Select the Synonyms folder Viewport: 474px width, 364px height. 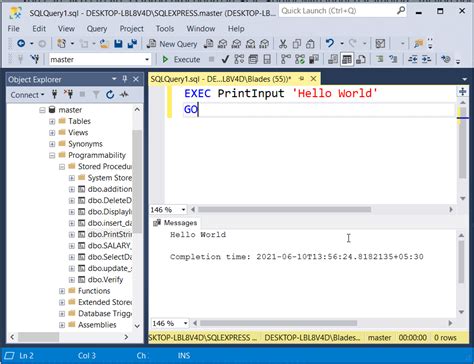[x=85, y=144]
